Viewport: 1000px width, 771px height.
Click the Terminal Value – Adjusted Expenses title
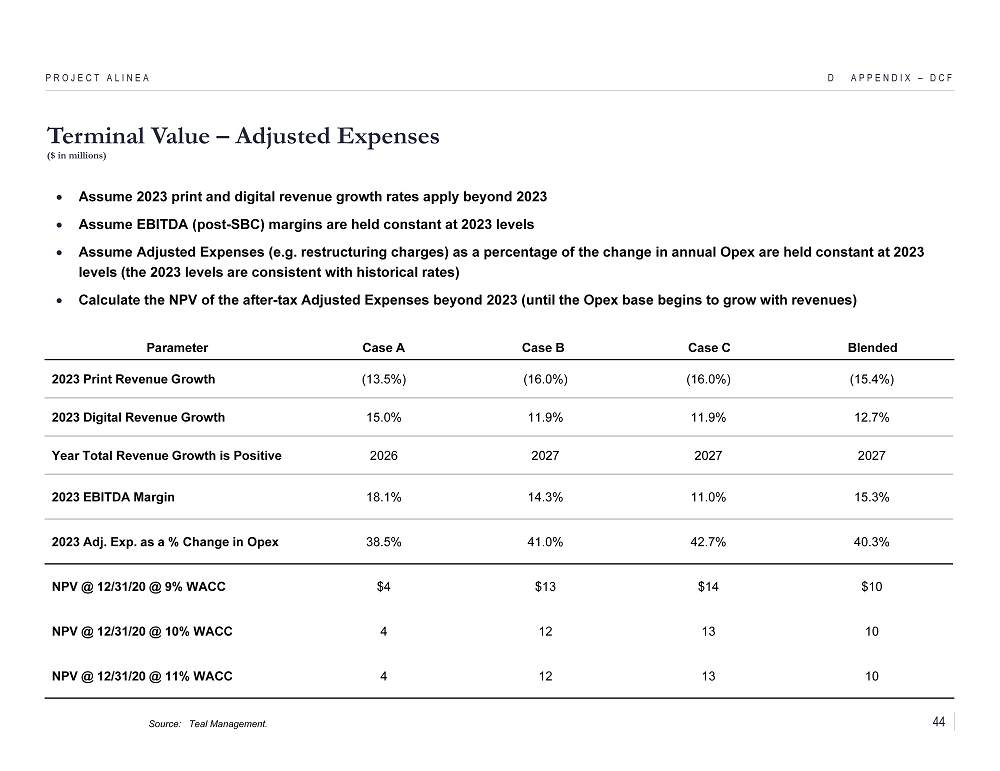[x=243, y=136]
